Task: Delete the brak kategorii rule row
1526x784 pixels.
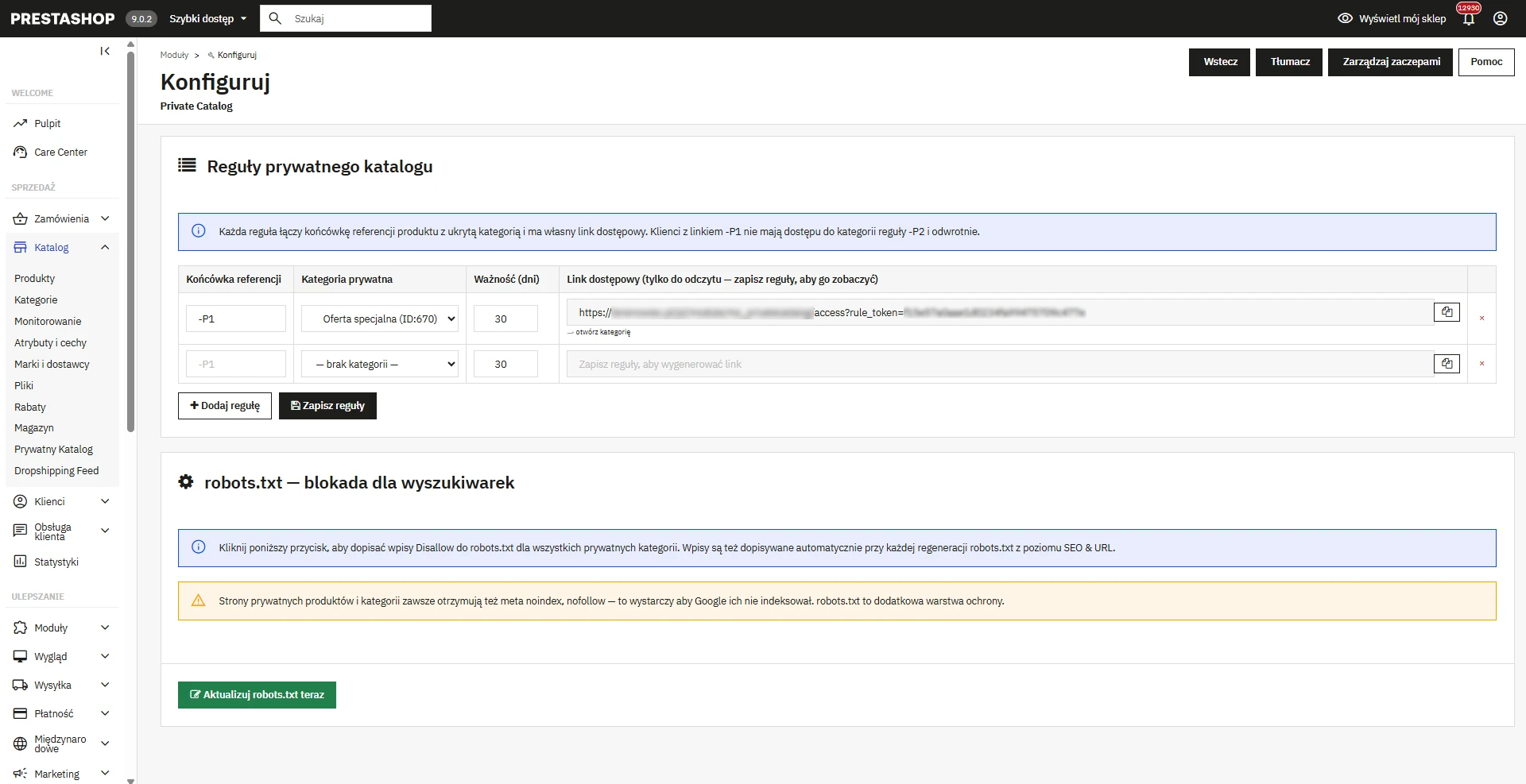Action: pyautogui.click(x=1481, y=364)
